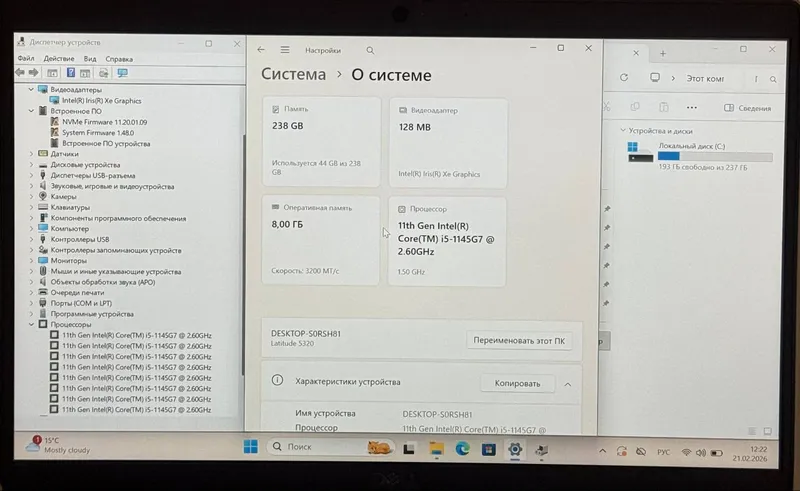800x491 pixels.
Task: Close the current Explorer tab
Action: (636, 53)
